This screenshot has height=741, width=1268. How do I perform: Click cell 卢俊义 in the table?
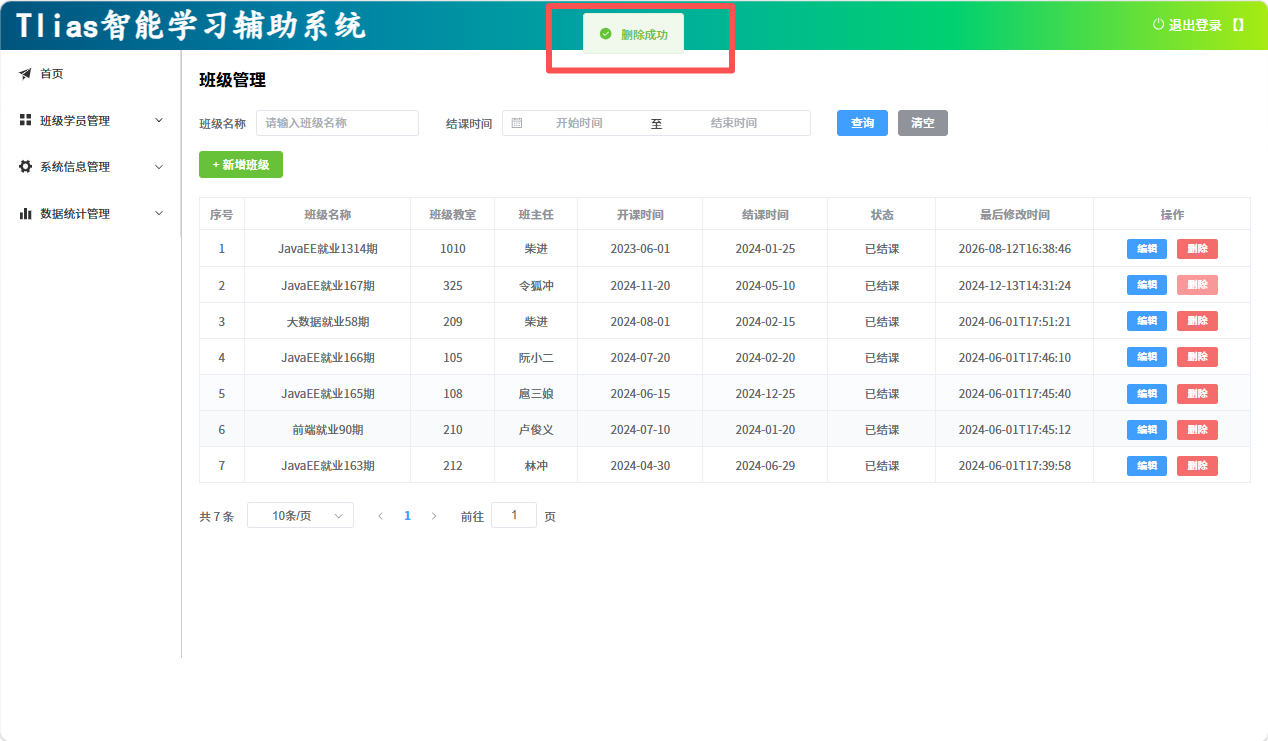536,430
